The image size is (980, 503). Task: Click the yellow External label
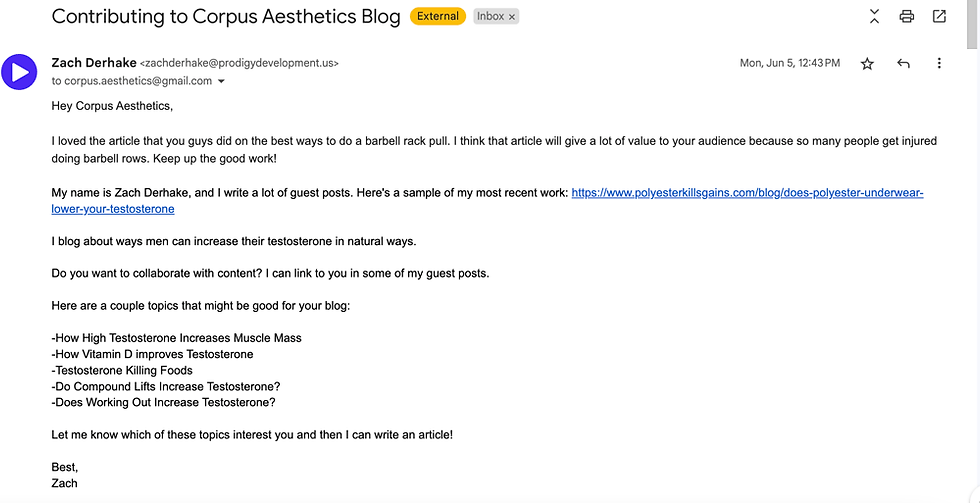tap(438, 17)
